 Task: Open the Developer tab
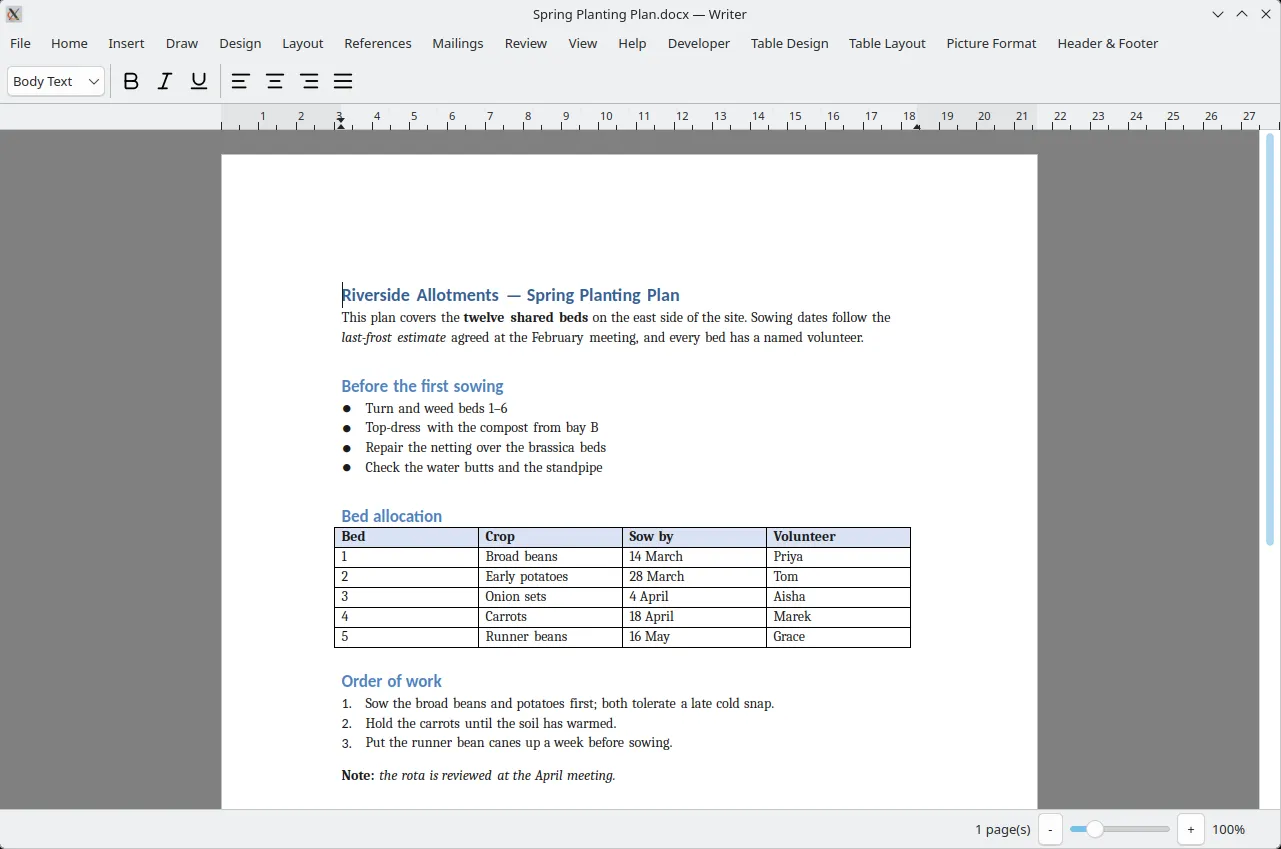click(699, 44)
